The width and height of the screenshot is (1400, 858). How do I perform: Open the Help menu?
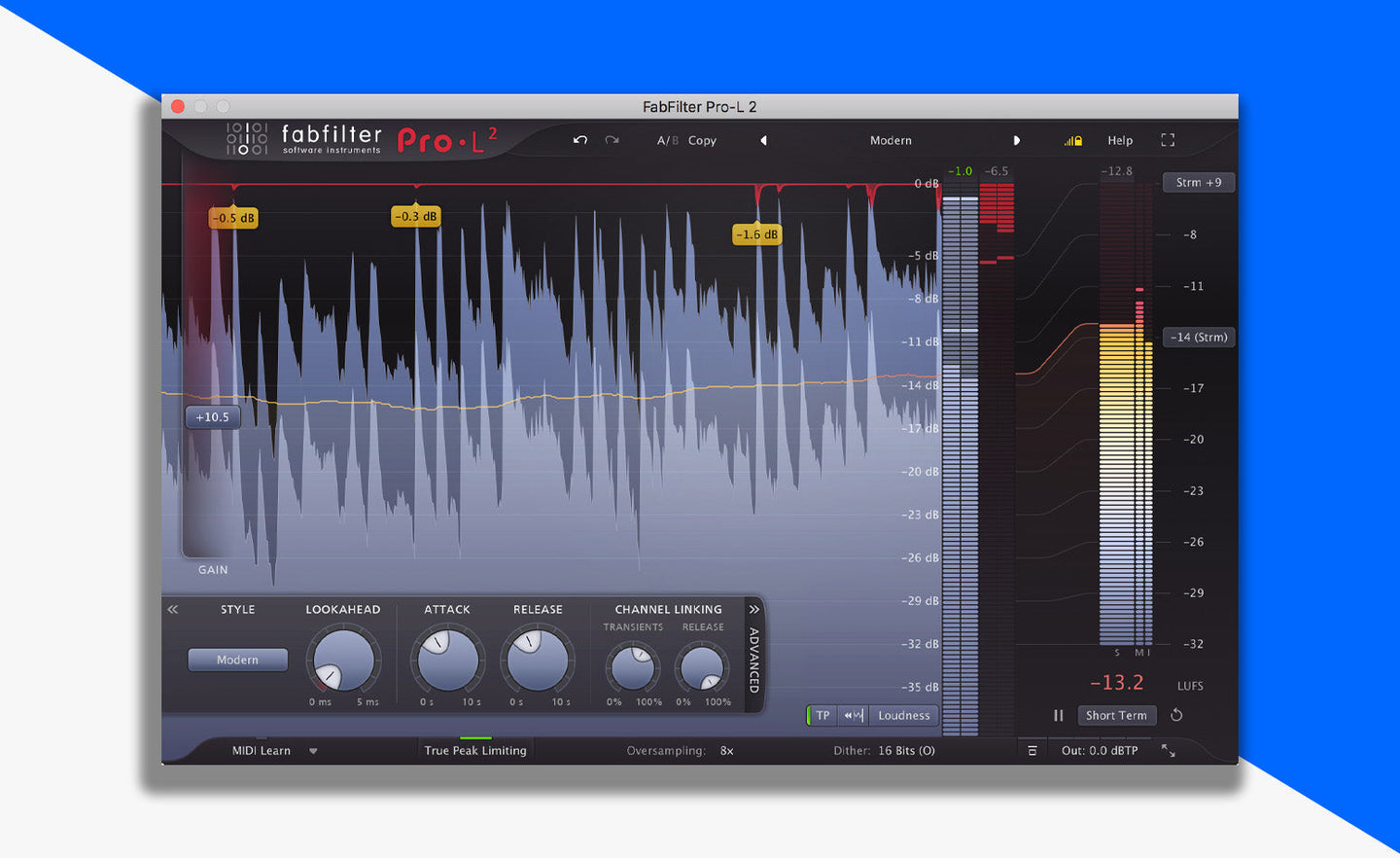1120,140
